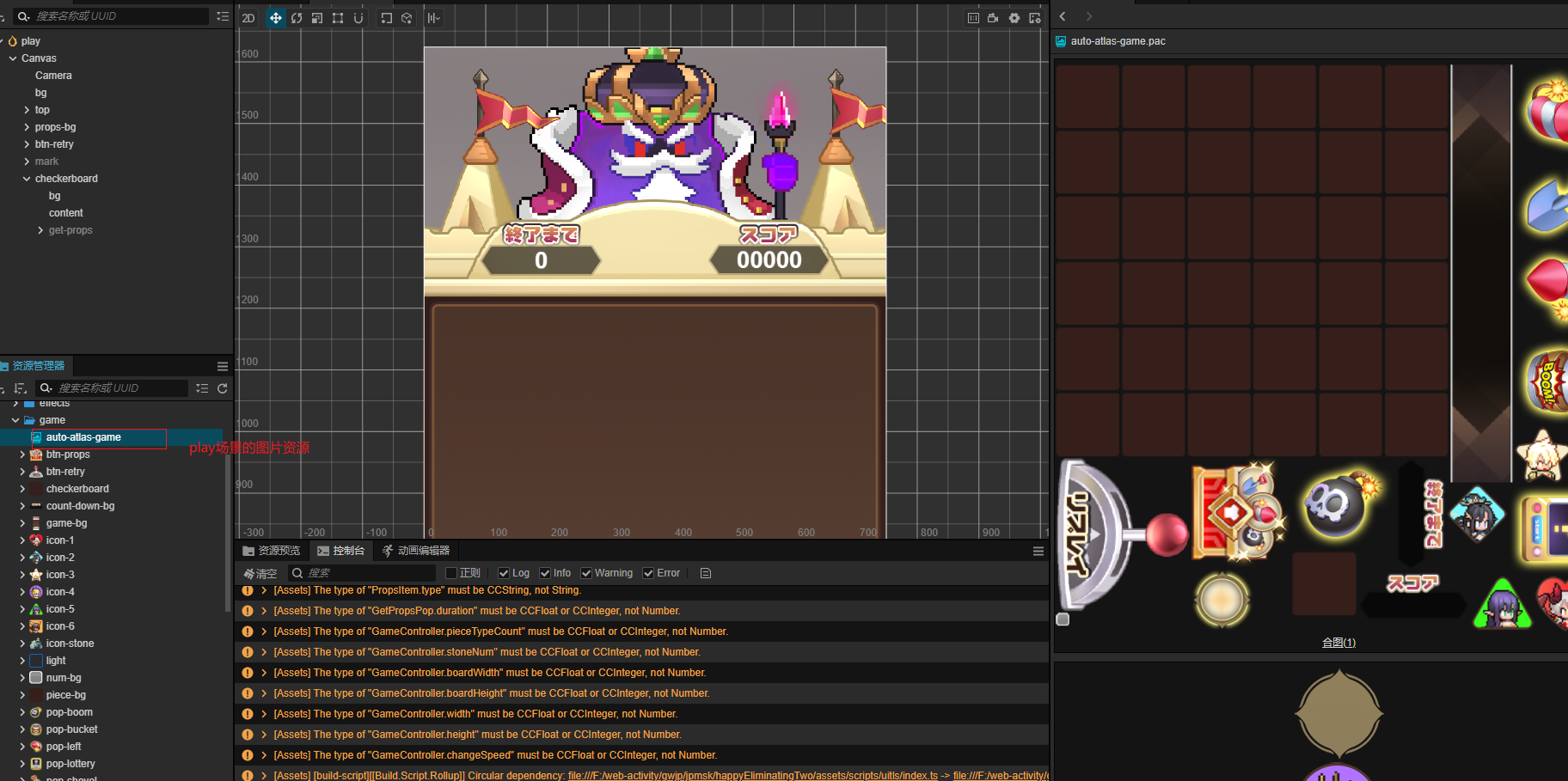Expand the mark node
Screen dimensions: 1568x781
(x=27, y=162)
